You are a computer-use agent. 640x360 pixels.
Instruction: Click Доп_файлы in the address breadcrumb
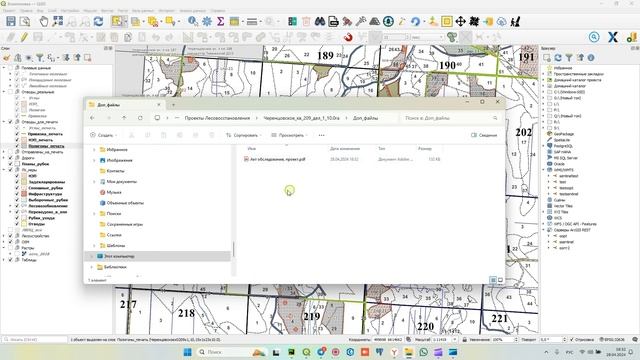[365, 118]
